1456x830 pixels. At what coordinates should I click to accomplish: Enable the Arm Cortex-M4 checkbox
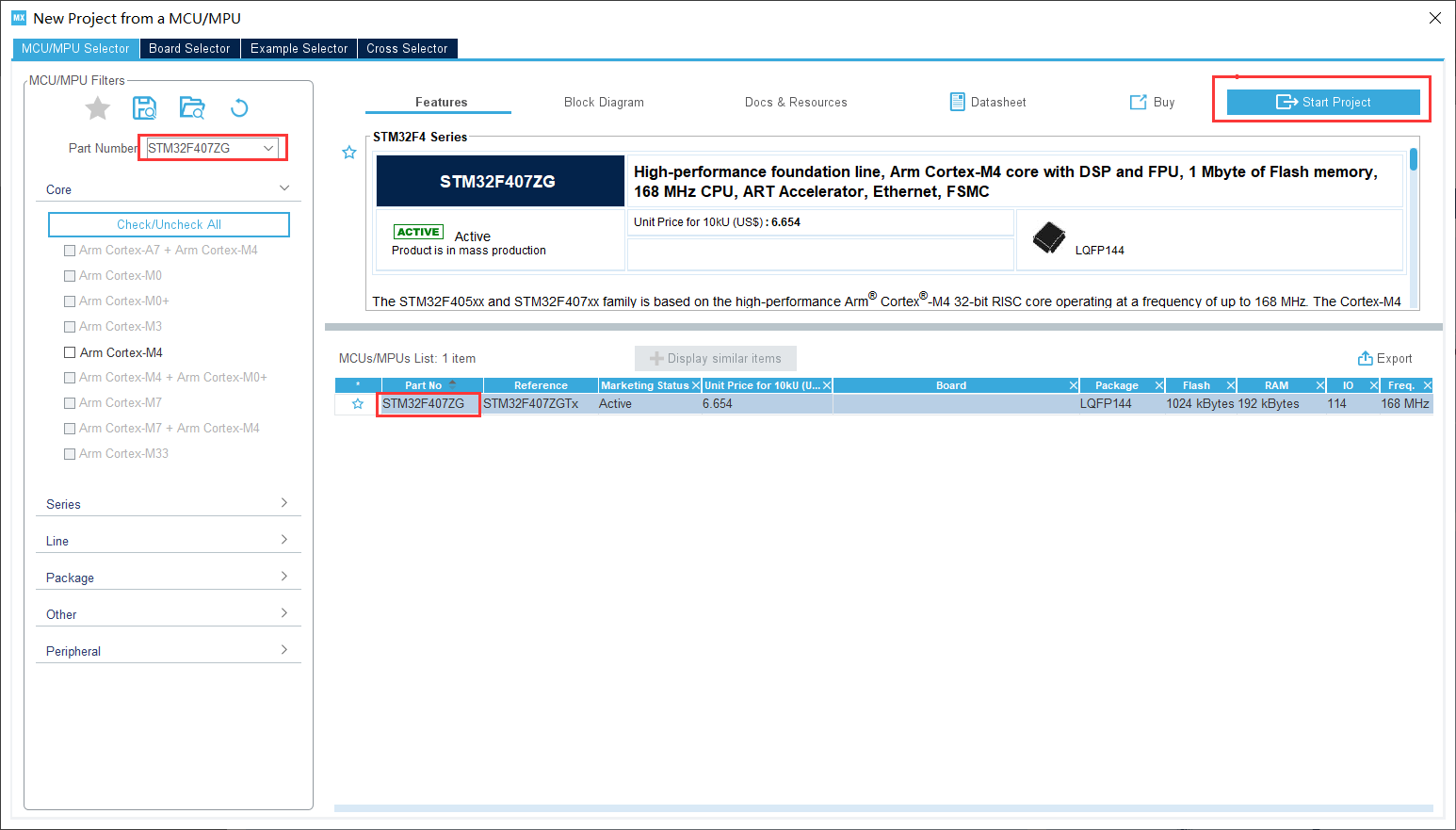pyautogui.click(x=70, y=352)
